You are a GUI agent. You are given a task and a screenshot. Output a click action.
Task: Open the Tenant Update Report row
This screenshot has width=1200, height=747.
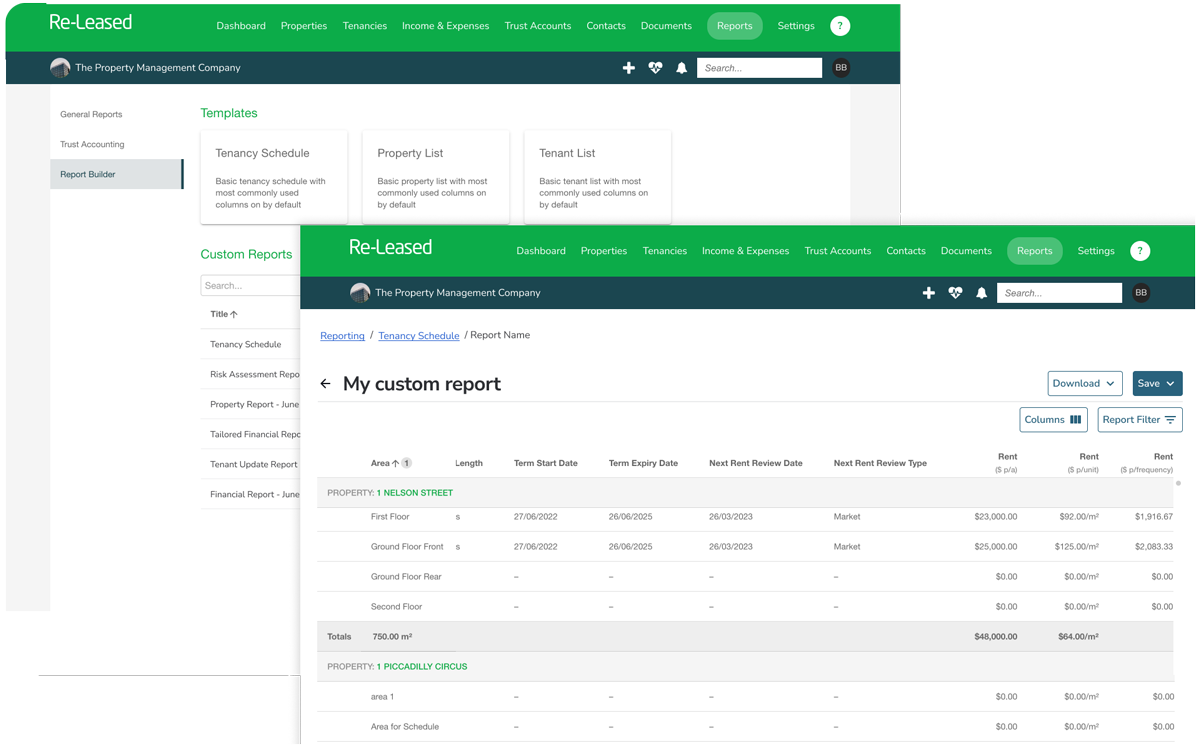pos(250,464)
